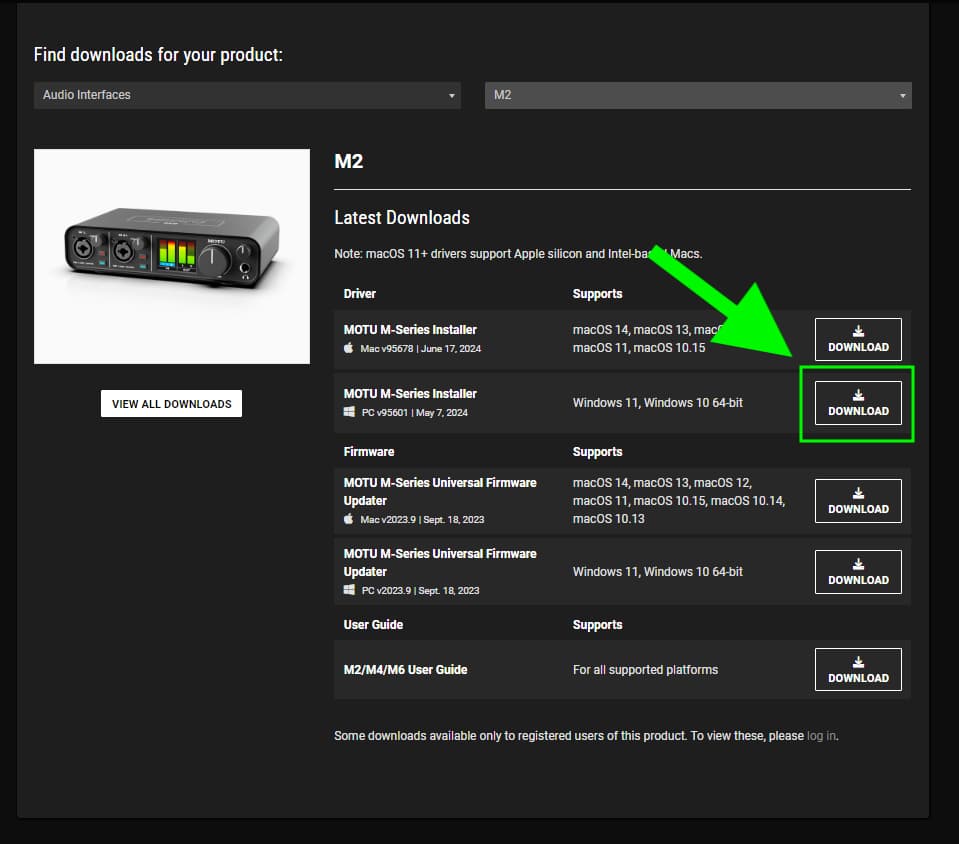Follow the log in link

click(821, 736)
